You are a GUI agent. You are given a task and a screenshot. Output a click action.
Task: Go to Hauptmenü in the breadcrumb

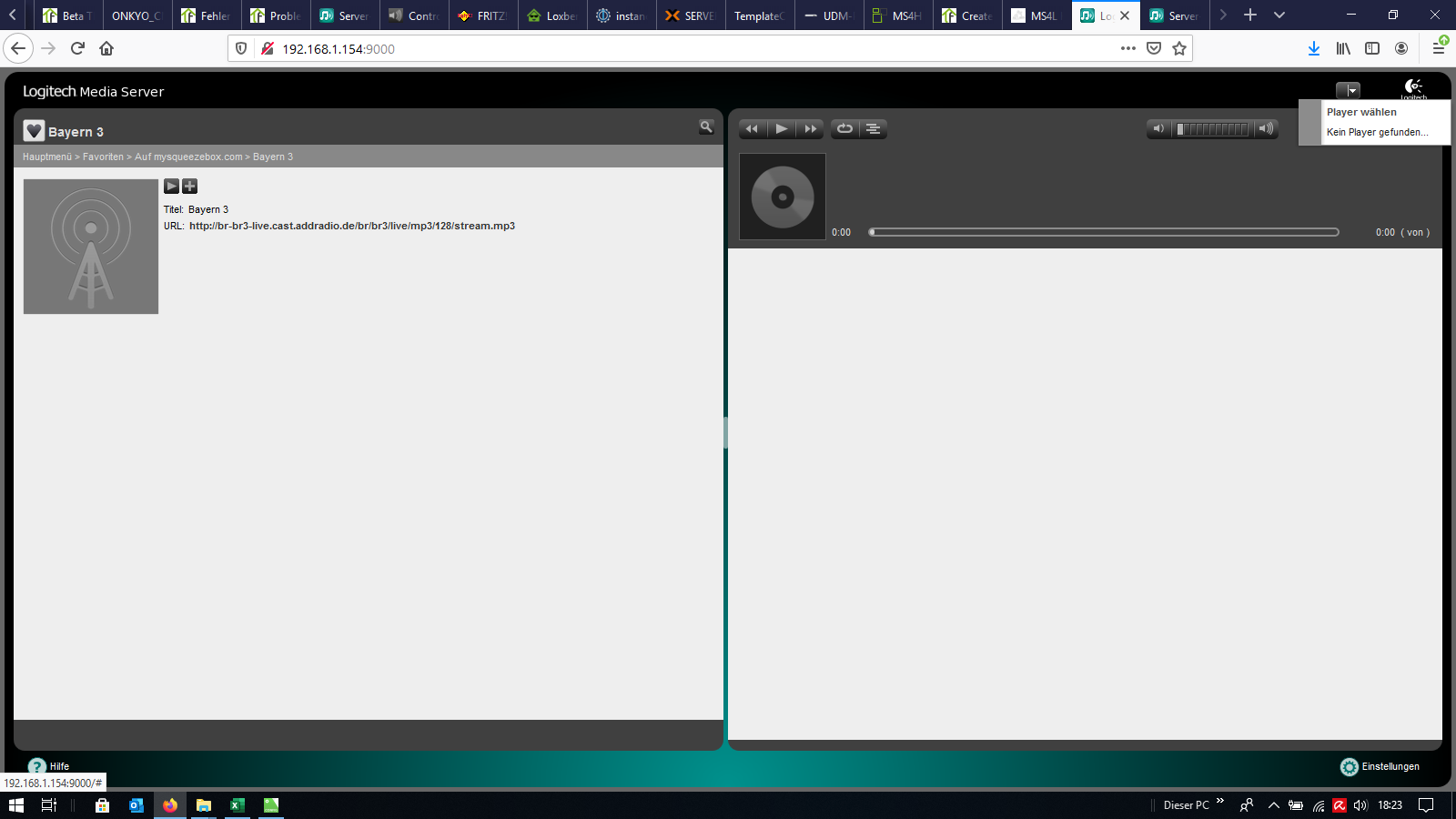pyautogui.click(x=47, y=157)
